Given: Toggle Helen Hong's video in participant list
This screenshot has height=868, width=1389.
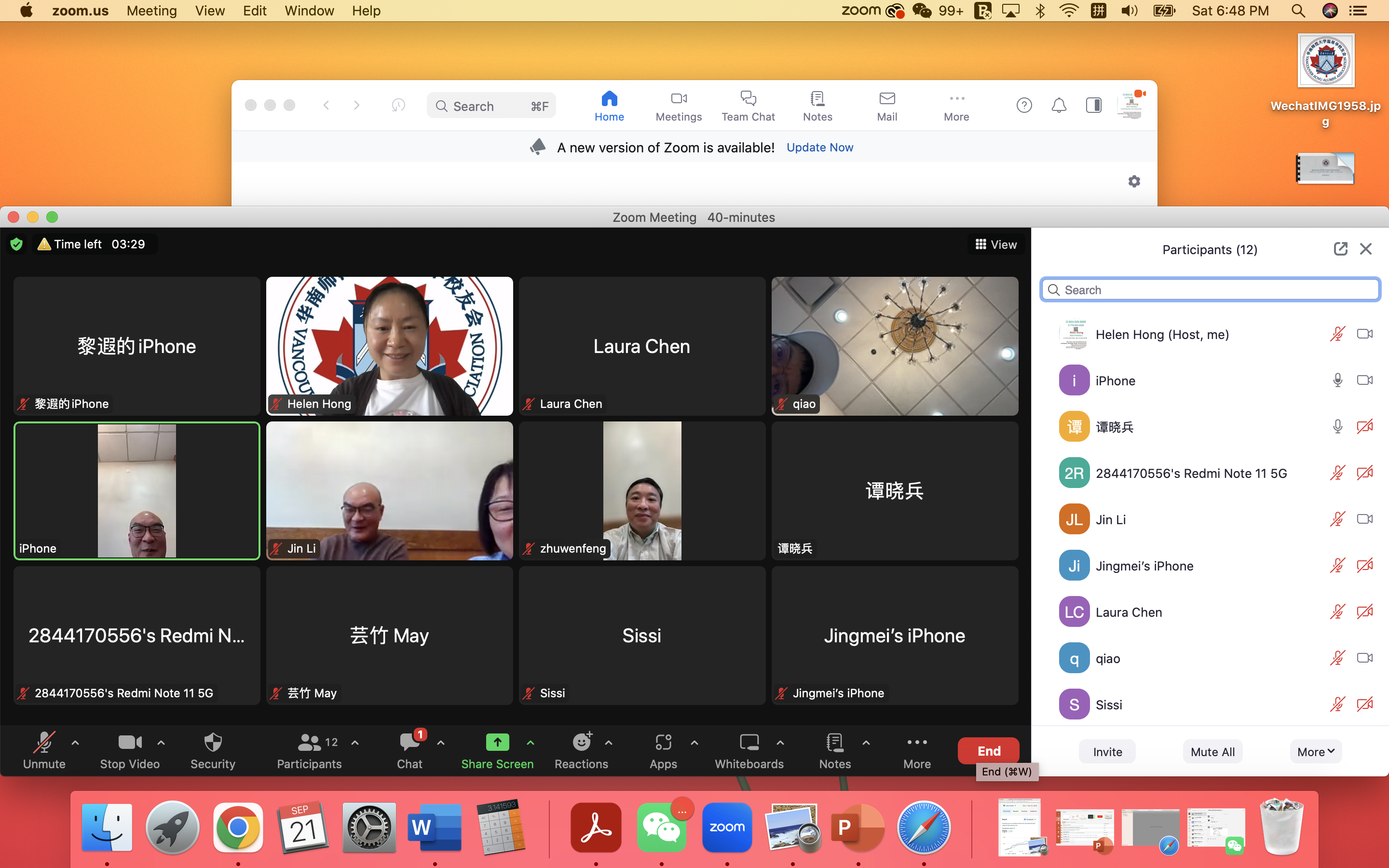Looking at the screenshot, I should [1365, 334].
